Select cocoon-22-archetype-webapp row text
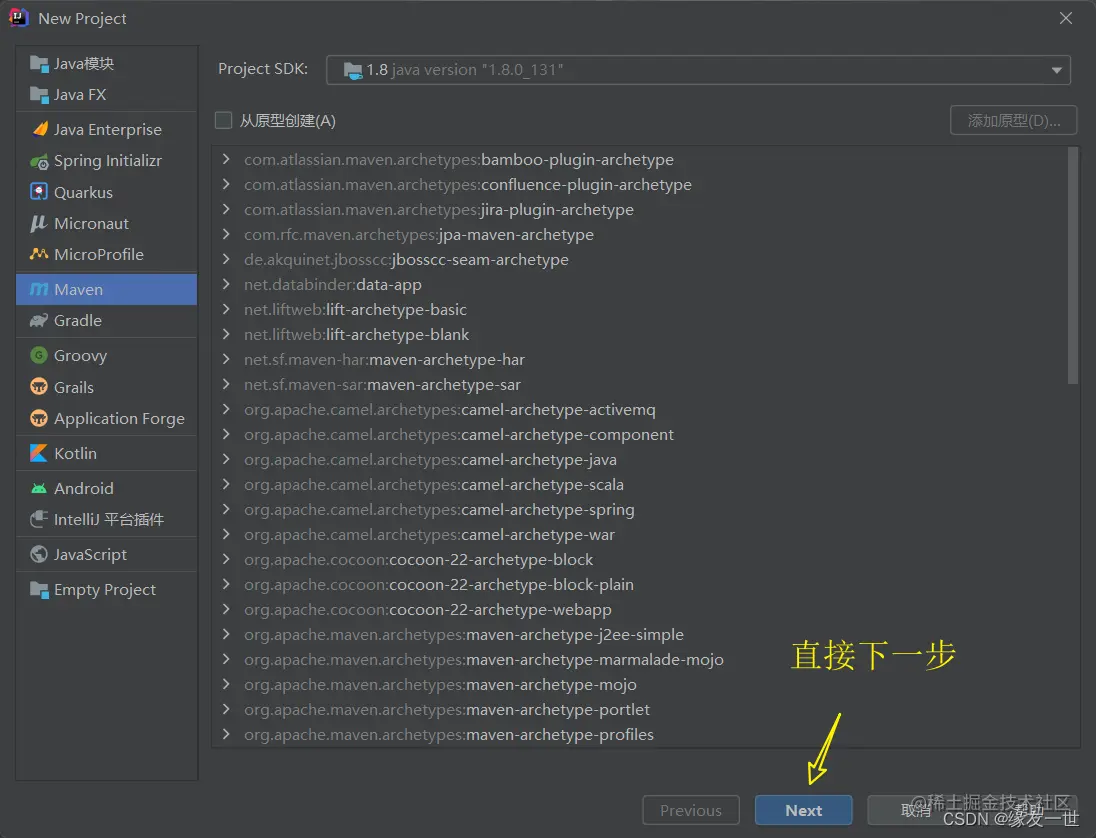This screenshot has height=838, width=1096. [x=427, y=609]
